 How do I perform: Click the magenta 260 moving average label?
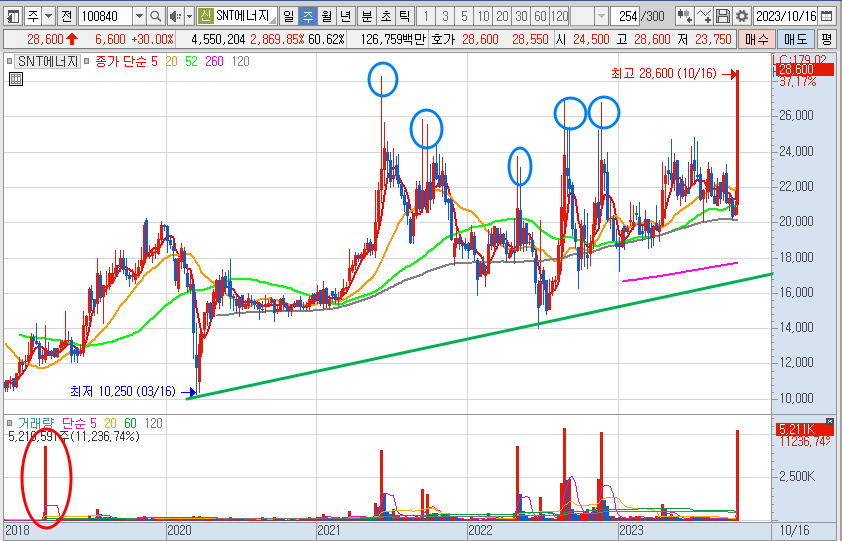coord(214,61)
